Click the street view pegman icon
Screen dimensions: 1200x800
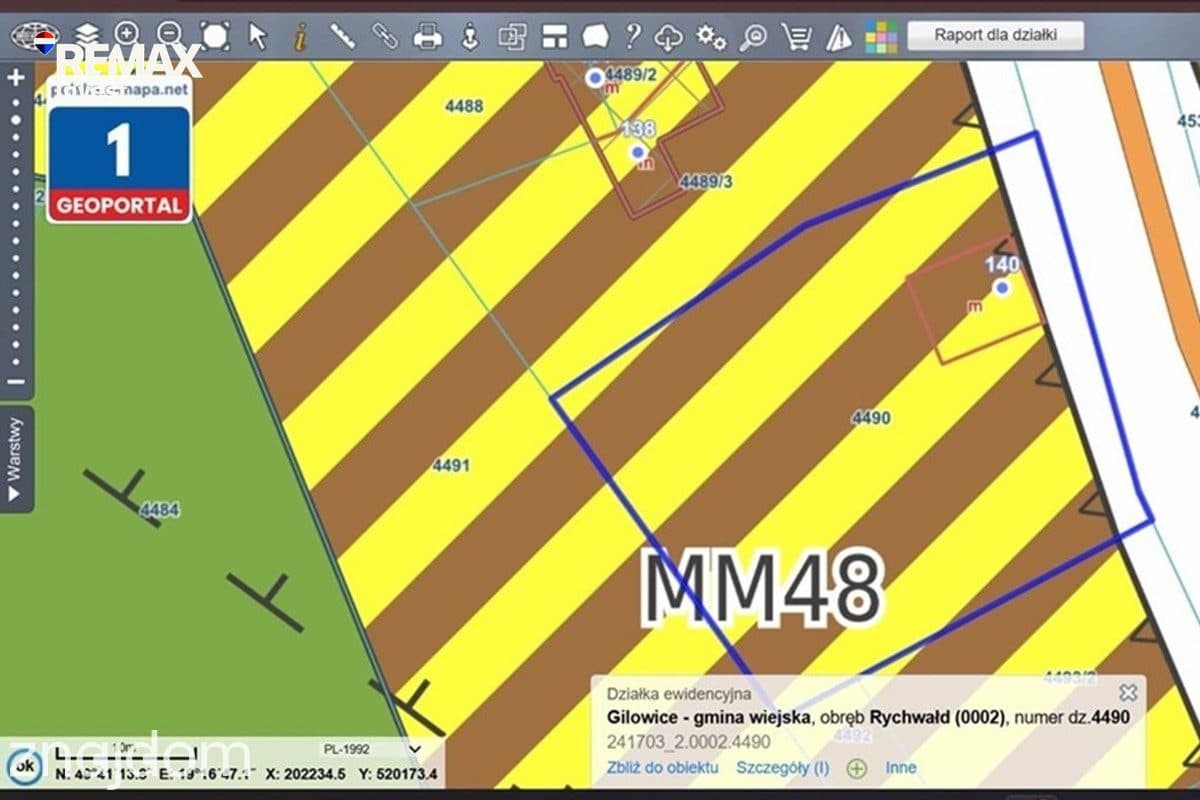tap(470, 37)
